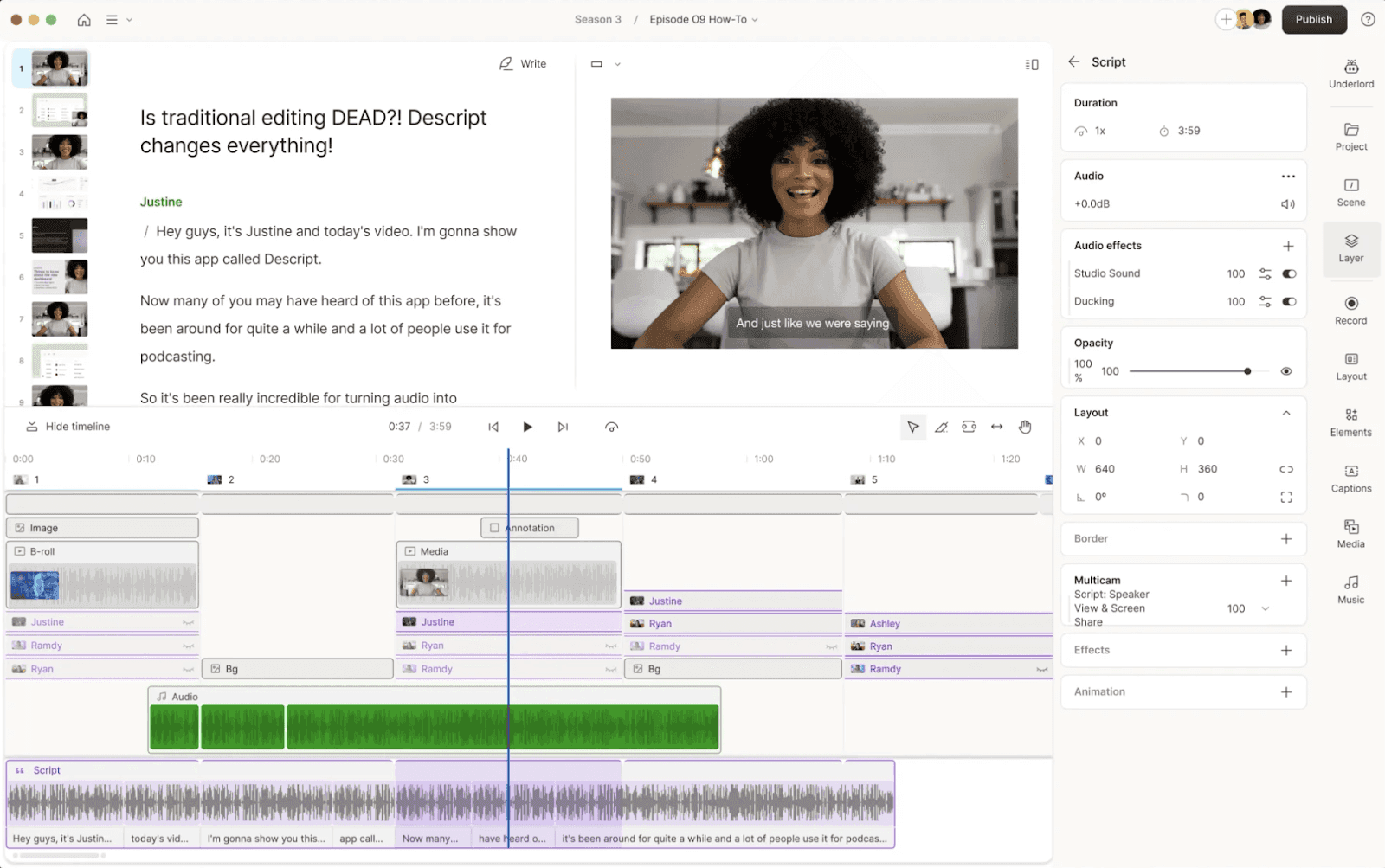Open Episode 09 How-To dropdown
1385x868 pixels.
(704, 20)
